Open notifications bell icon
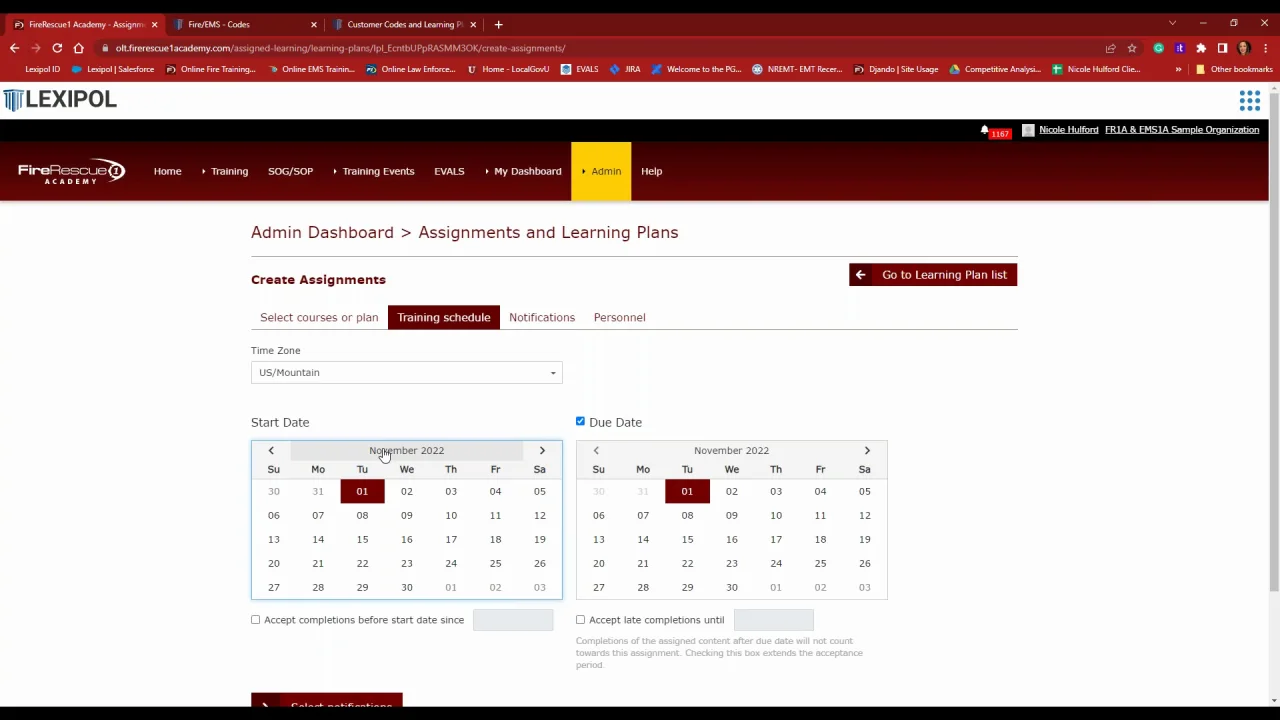This screenshot has height=720, width=1280. tap(985, 130)
